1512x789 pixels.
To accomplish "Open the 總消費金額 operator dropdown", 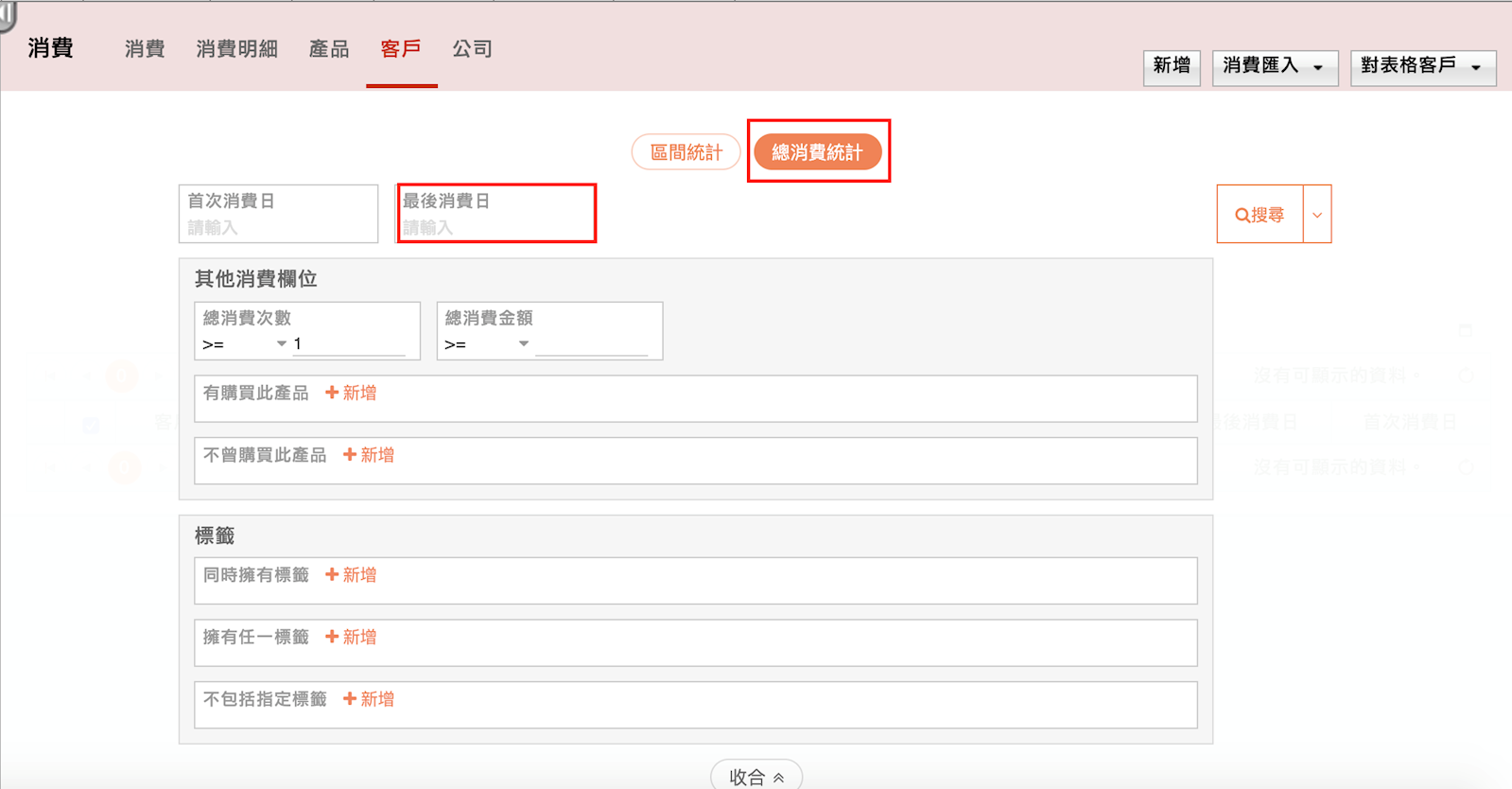I will point(486,344).
